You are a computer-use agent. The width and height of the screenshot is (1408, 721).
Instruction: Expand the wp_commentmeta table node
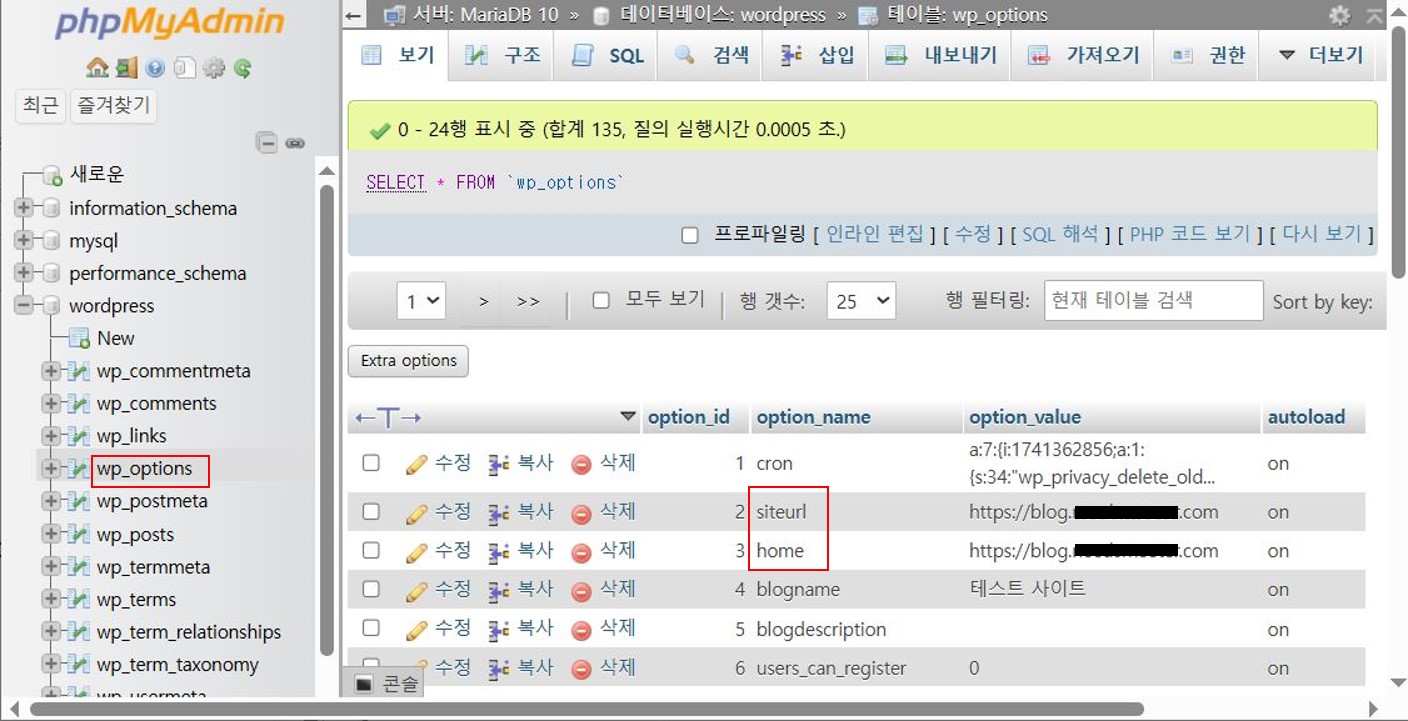pos(50,371)
